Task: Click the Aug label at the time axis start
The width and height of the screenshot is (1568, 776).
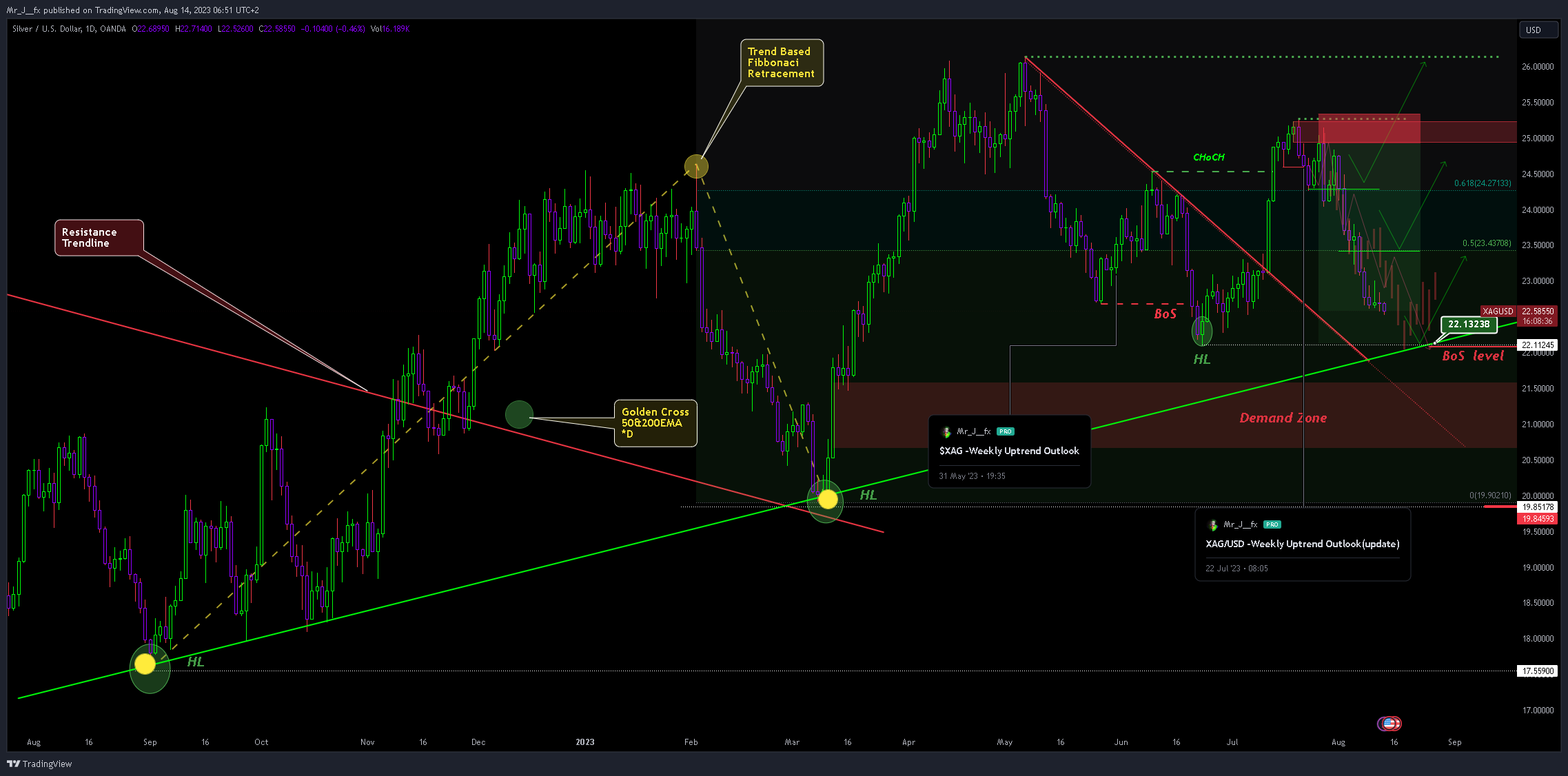Action: tap(34, 742)
